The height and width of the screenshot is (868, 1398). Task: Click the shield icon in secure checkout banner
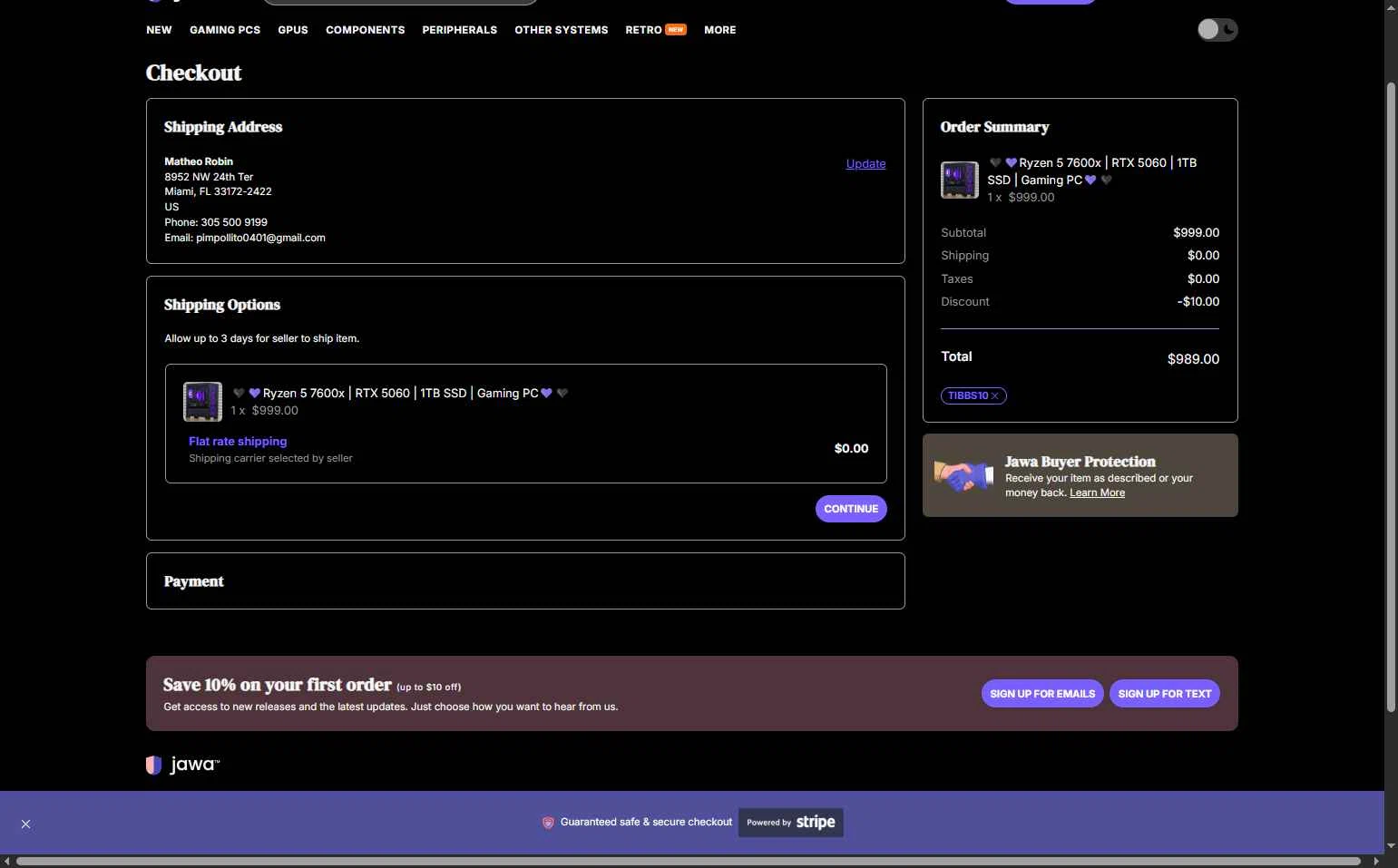click(548, 823)
